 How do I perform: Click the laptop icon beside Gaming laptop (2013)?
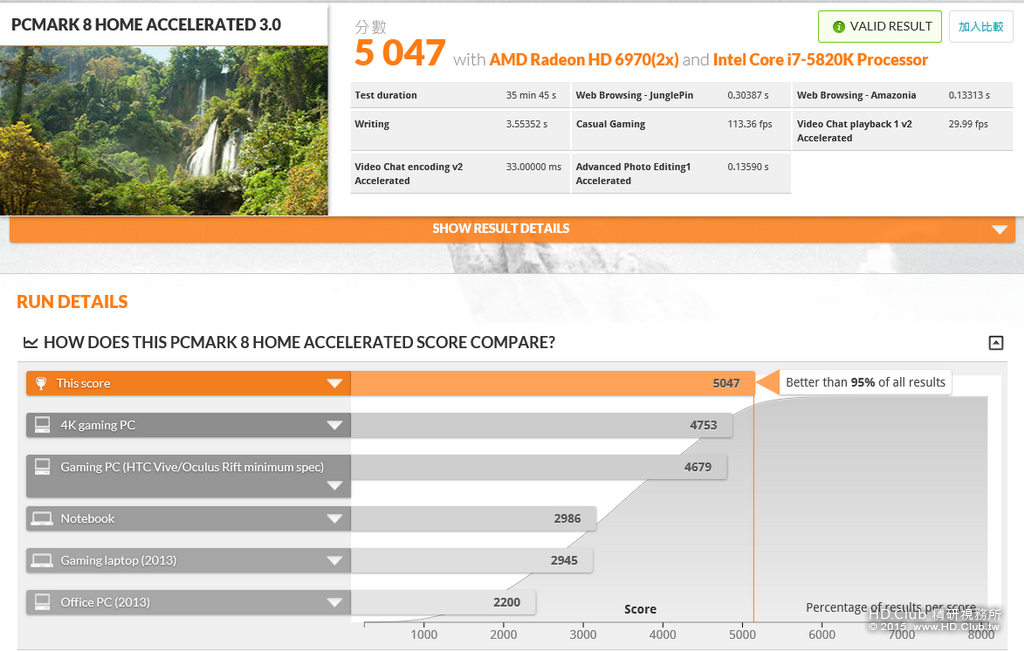point(42,561)
